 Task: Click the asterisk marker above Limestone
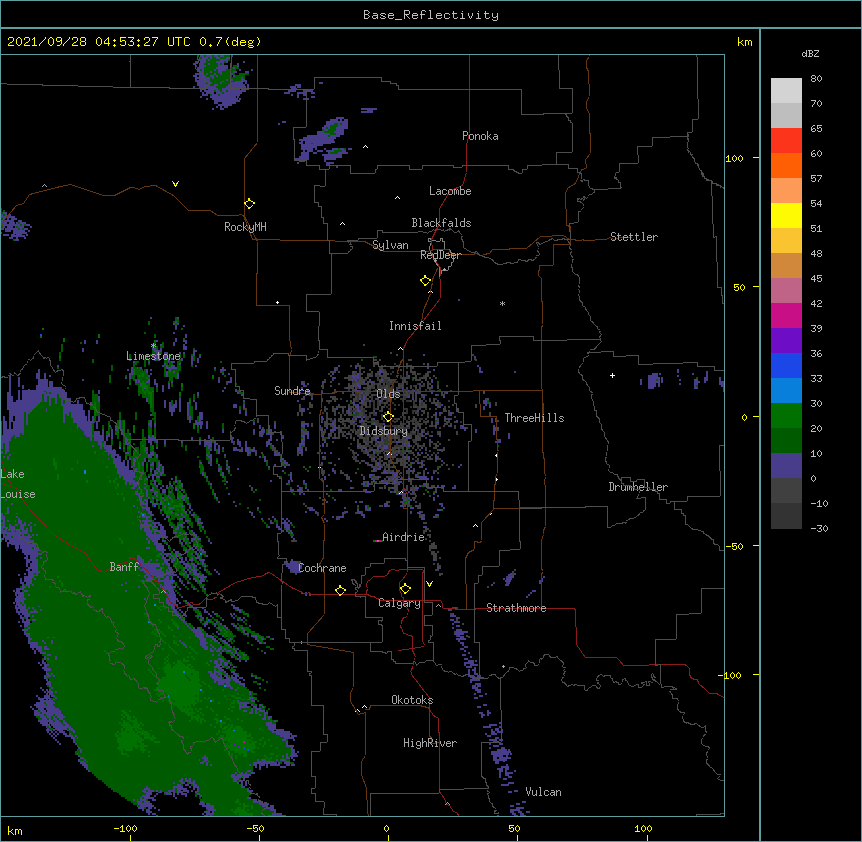[153, 346]
